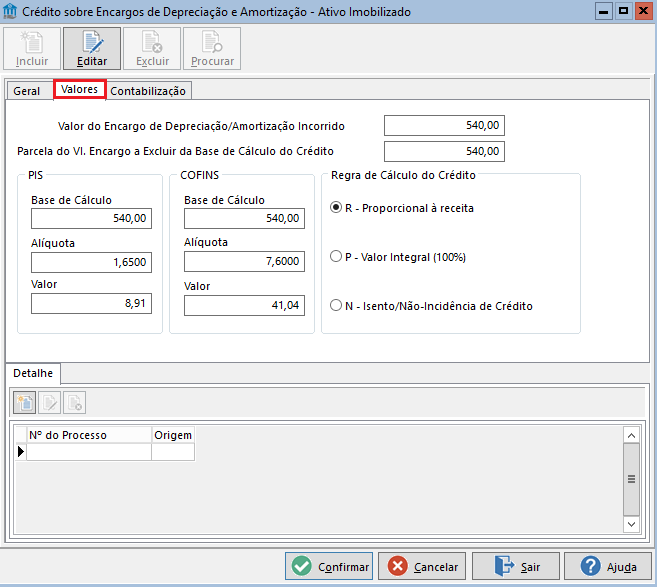Viewport: 657px width, 587px height.
Task: Click Valor do Encargo Incorrido field
Action: point(444,126)
